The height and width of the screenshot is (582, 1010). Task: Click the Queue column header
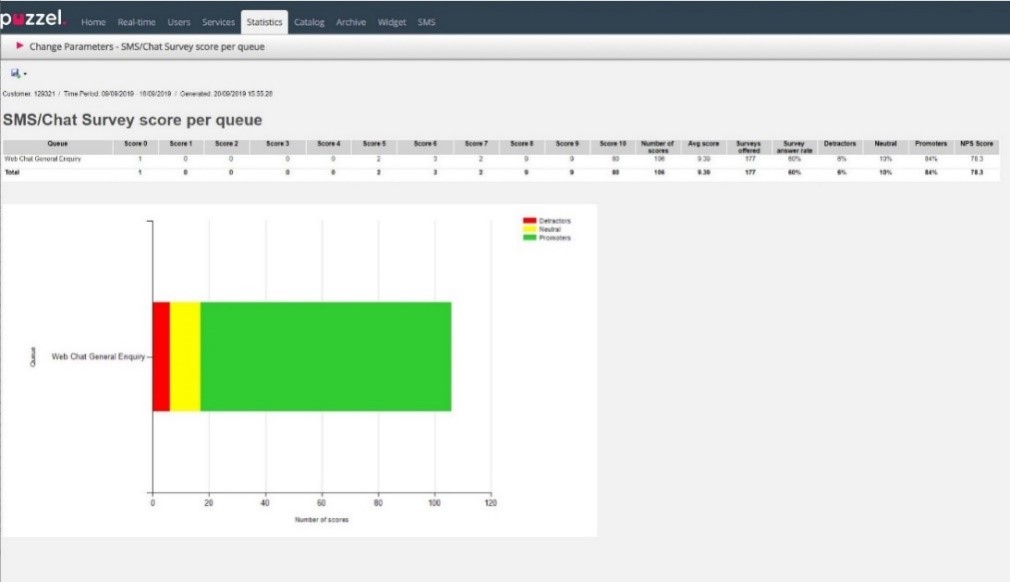pos(58,144)
